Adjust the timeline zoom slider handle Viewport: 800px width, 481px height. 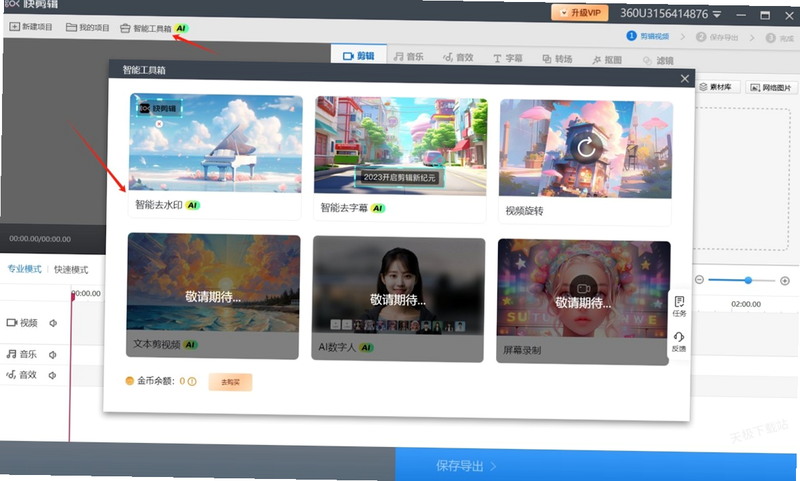[748, 280]
